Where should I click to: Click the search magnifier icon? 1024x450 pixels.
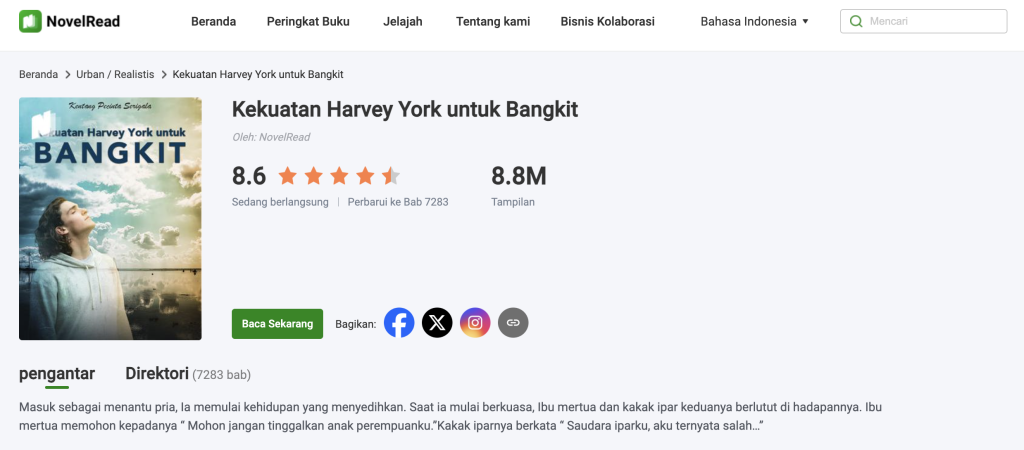(x=856, y=21)
